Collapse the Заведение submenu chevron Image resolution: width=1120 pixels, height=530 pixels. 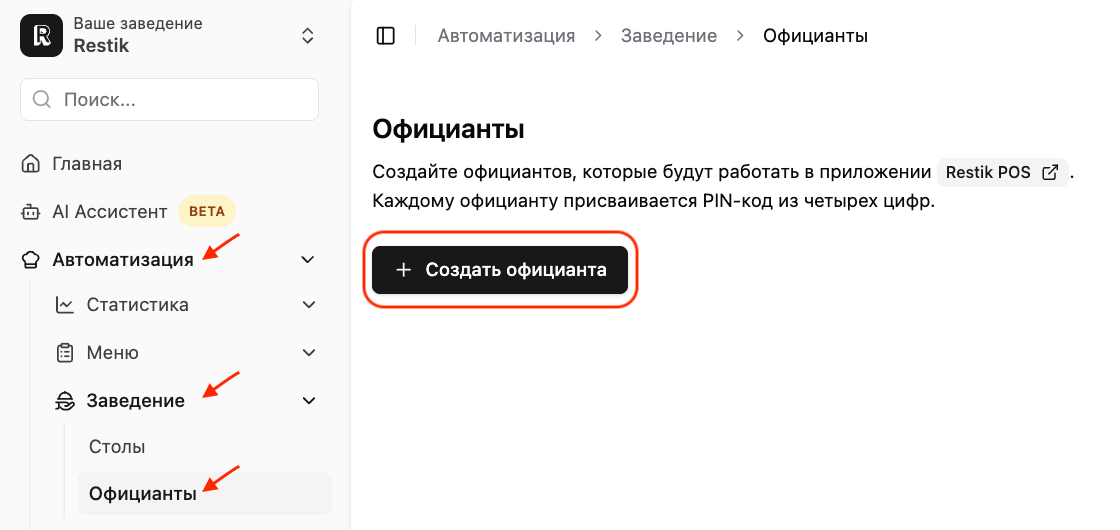tap(309, 401)
